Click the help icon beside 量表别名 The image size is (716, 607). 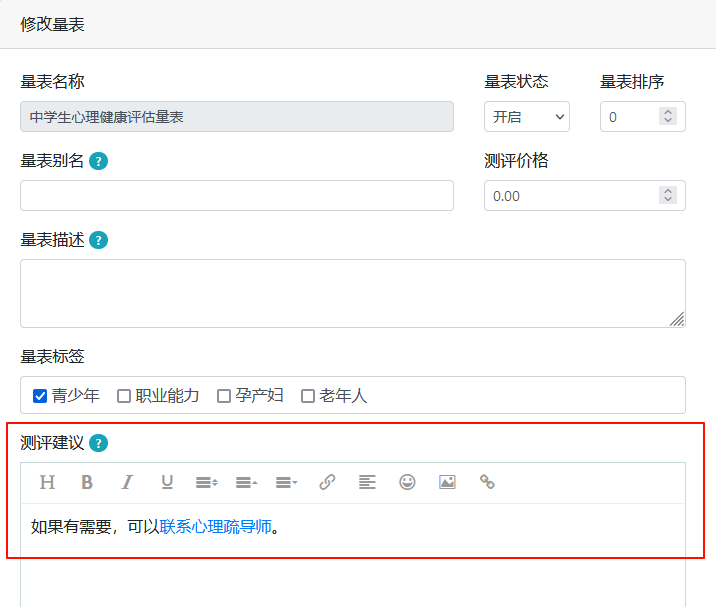98,161
